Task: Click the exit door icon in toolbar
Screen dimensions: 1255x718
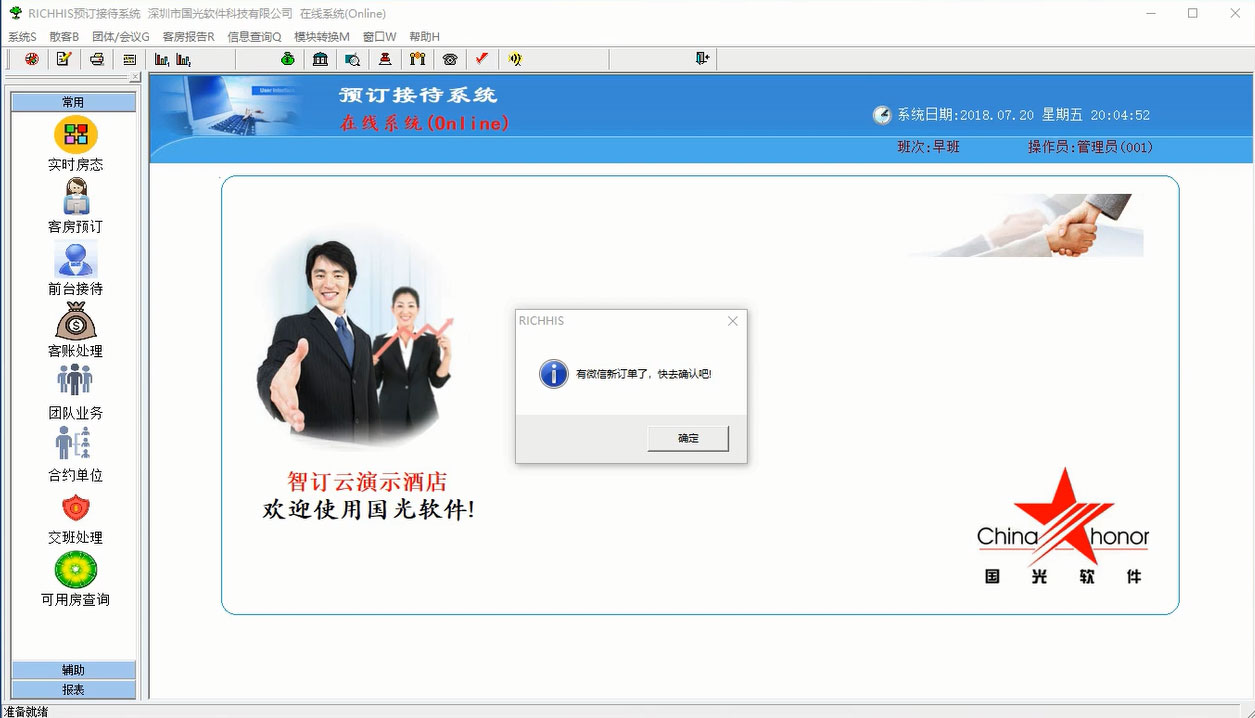Action: click(x=702, y=59)
